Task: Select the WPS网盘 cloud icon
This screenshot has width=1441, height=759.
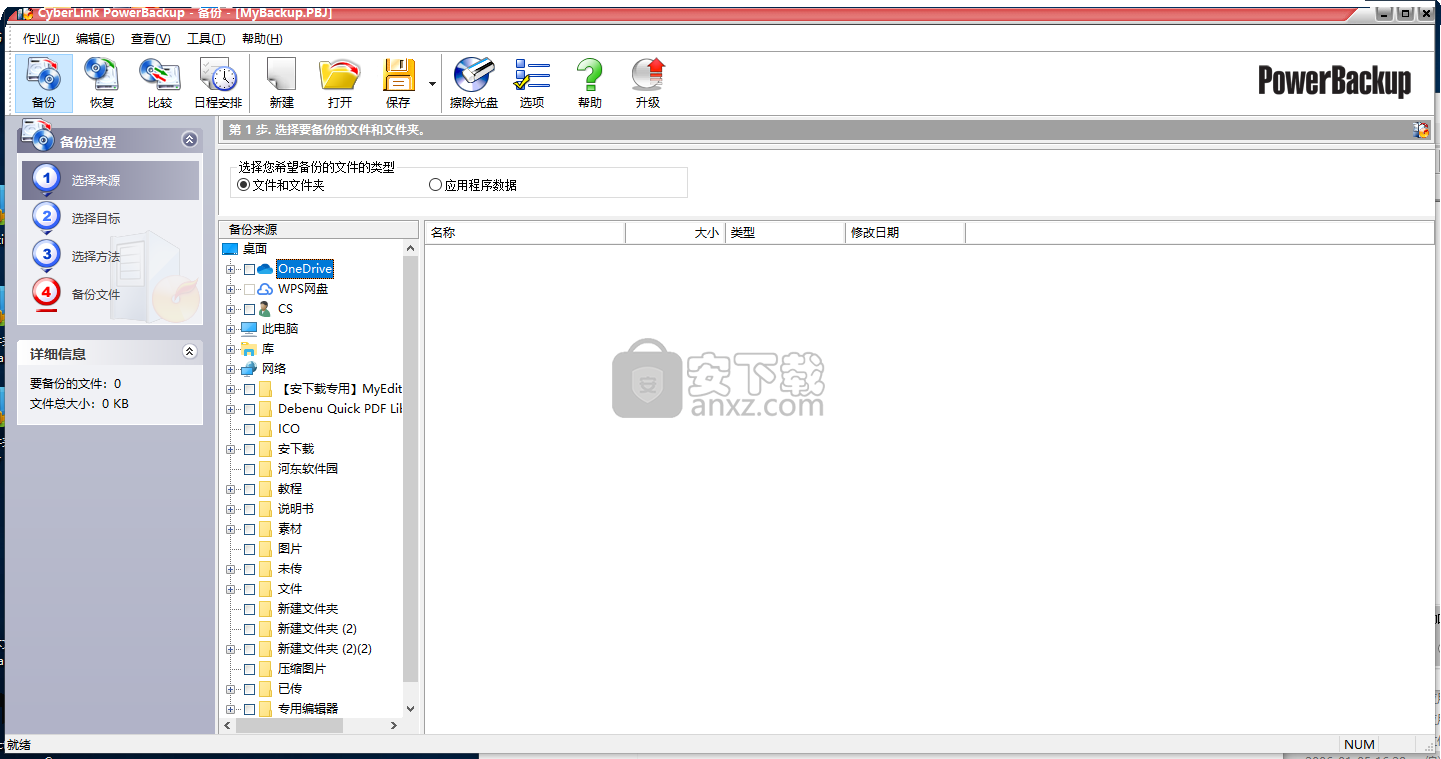Action: pos(265,289)
